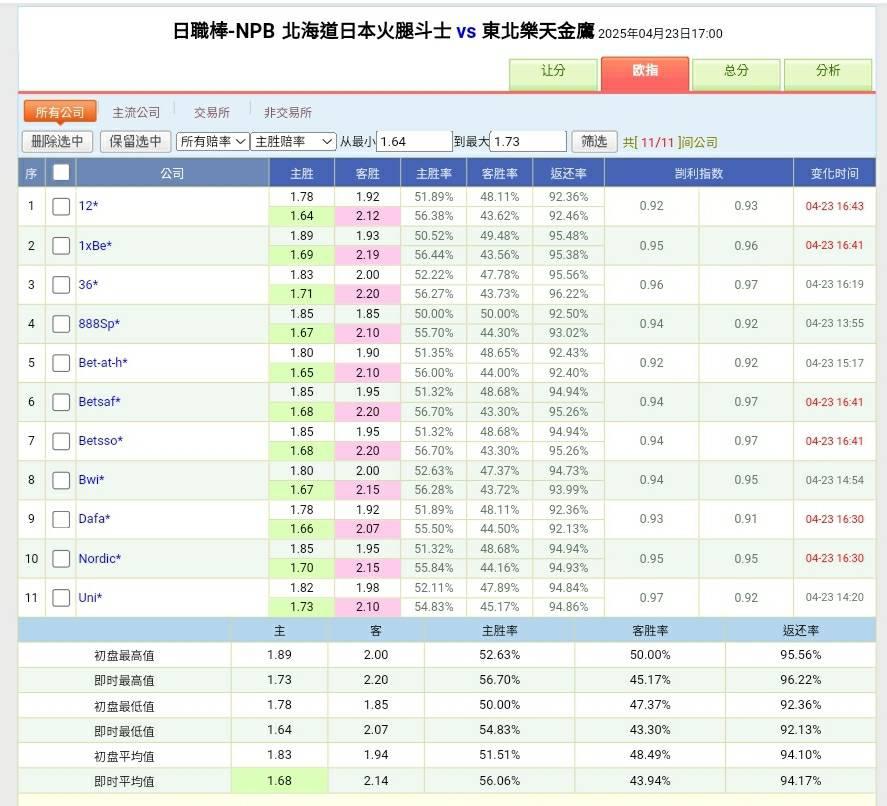Check the Uni* row checkbox
Viewport: 887px width, 806px height.
[x=61, y=598]
